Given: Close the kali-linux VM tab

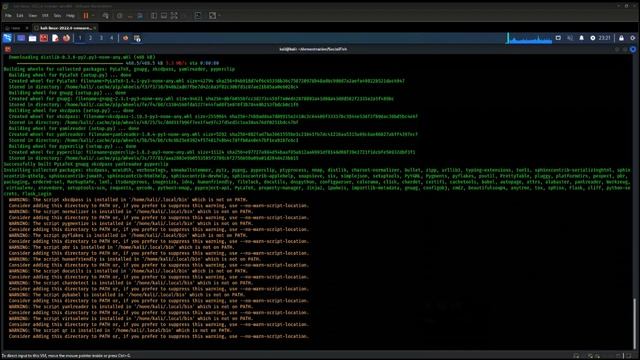Looking at the screenshot, I should tap(95, 28).
